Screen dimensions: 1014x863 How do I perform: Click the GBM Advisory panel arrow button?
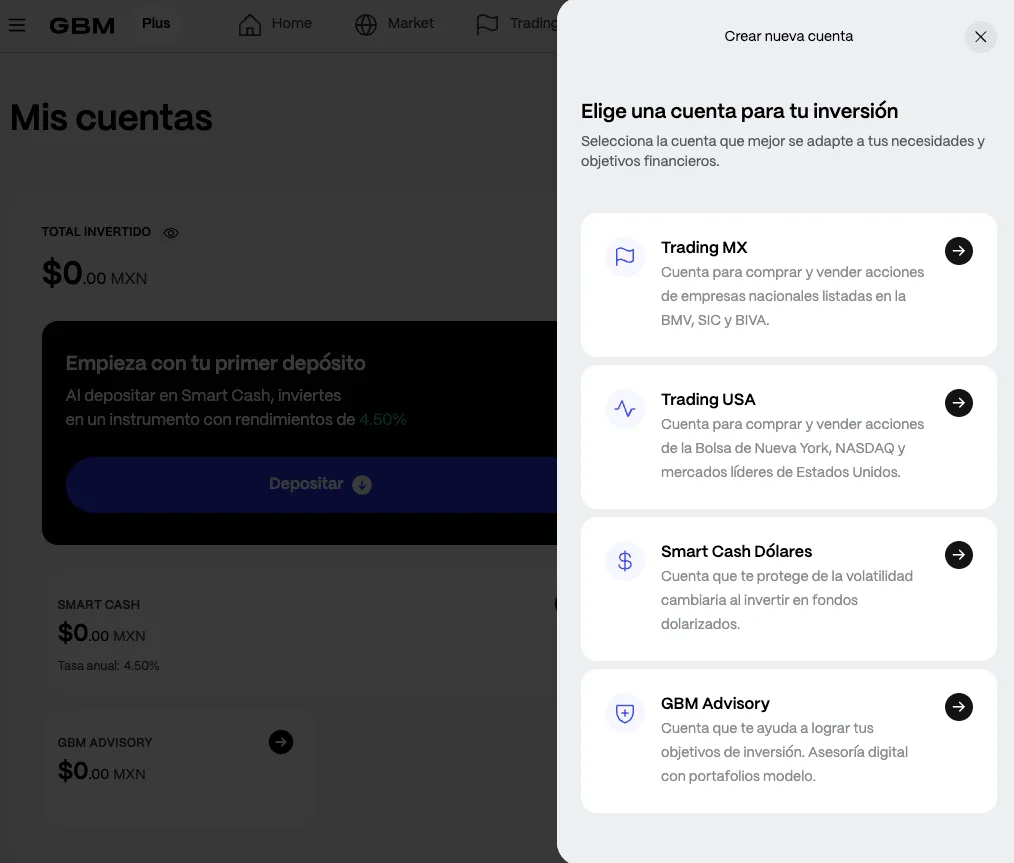point(958,707)
